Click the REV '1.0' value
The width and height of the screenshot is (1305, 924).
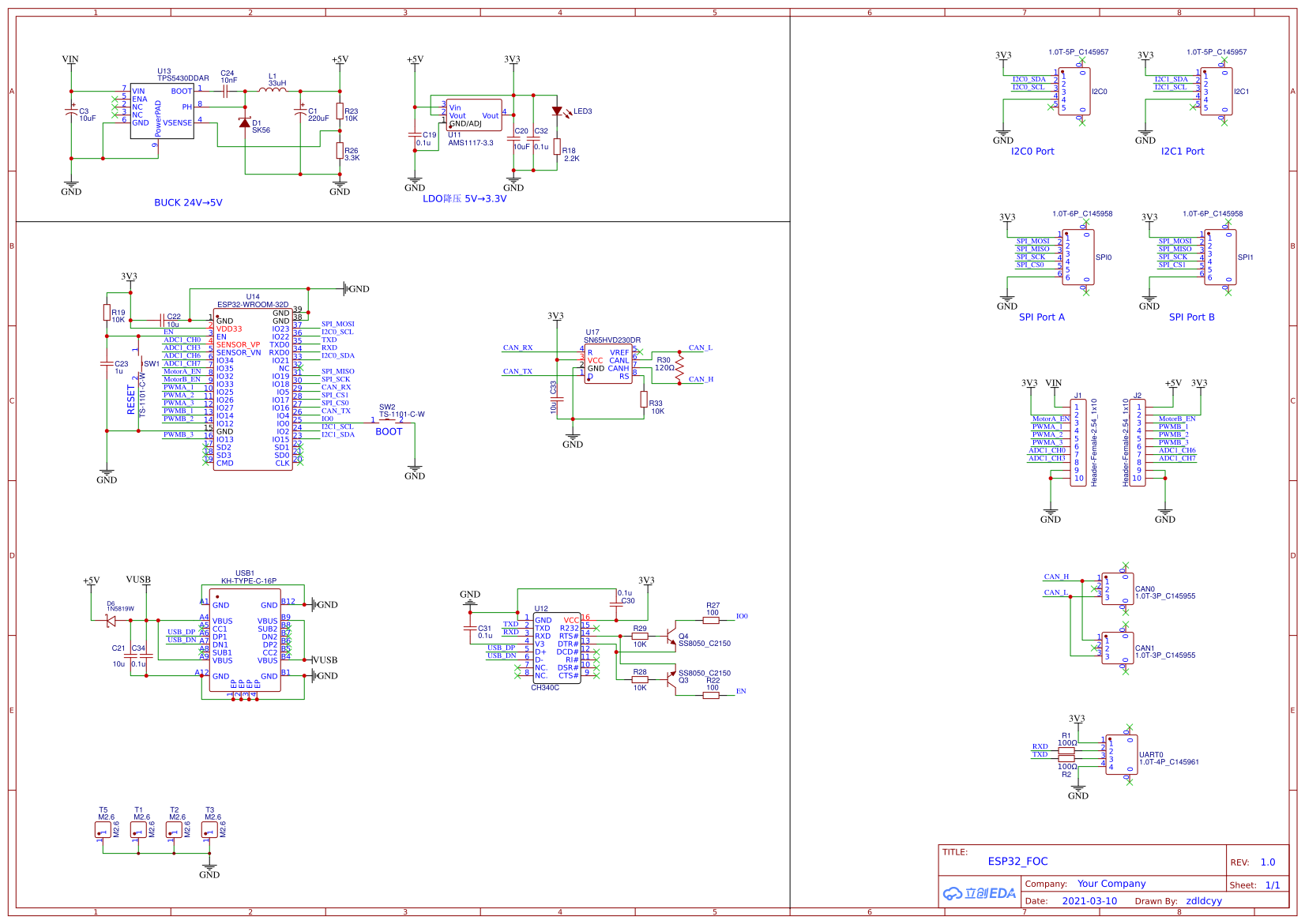pyautogui.click(x=1268, y=862)
